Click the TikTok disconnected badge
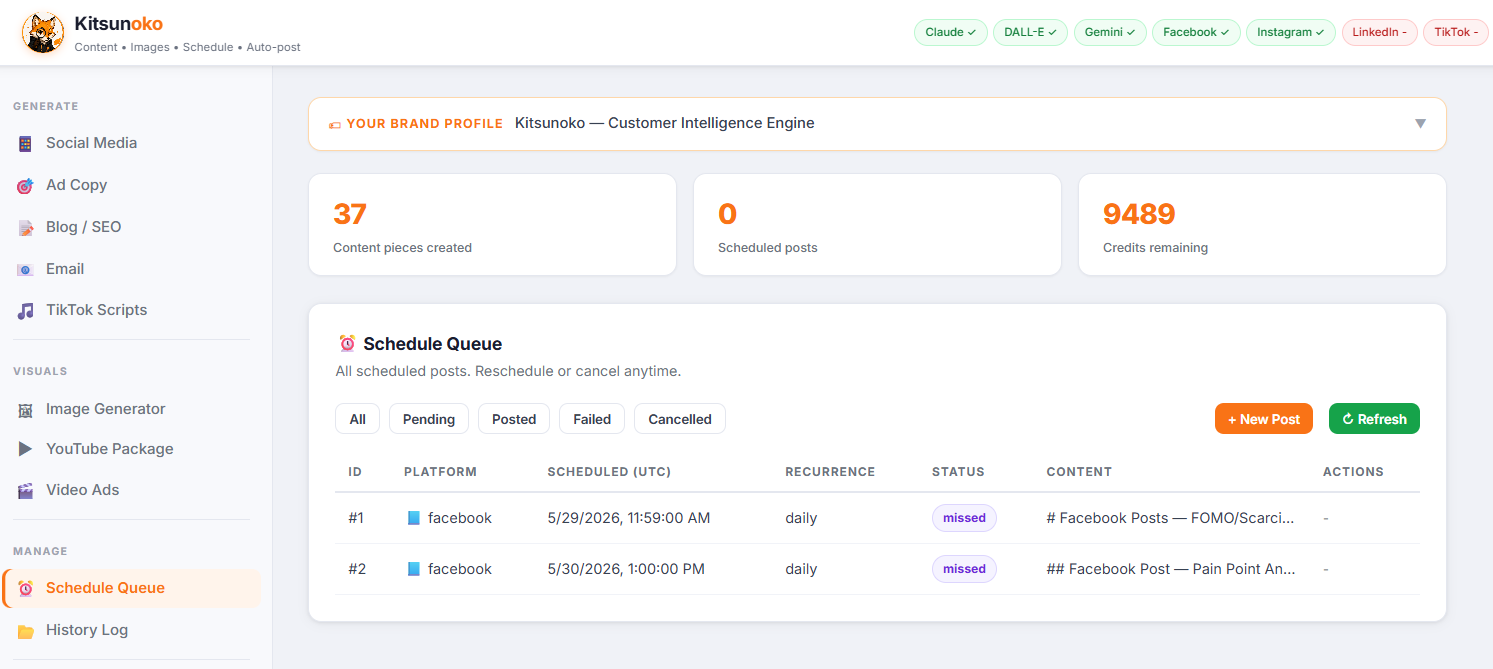 click(1456, 32)
